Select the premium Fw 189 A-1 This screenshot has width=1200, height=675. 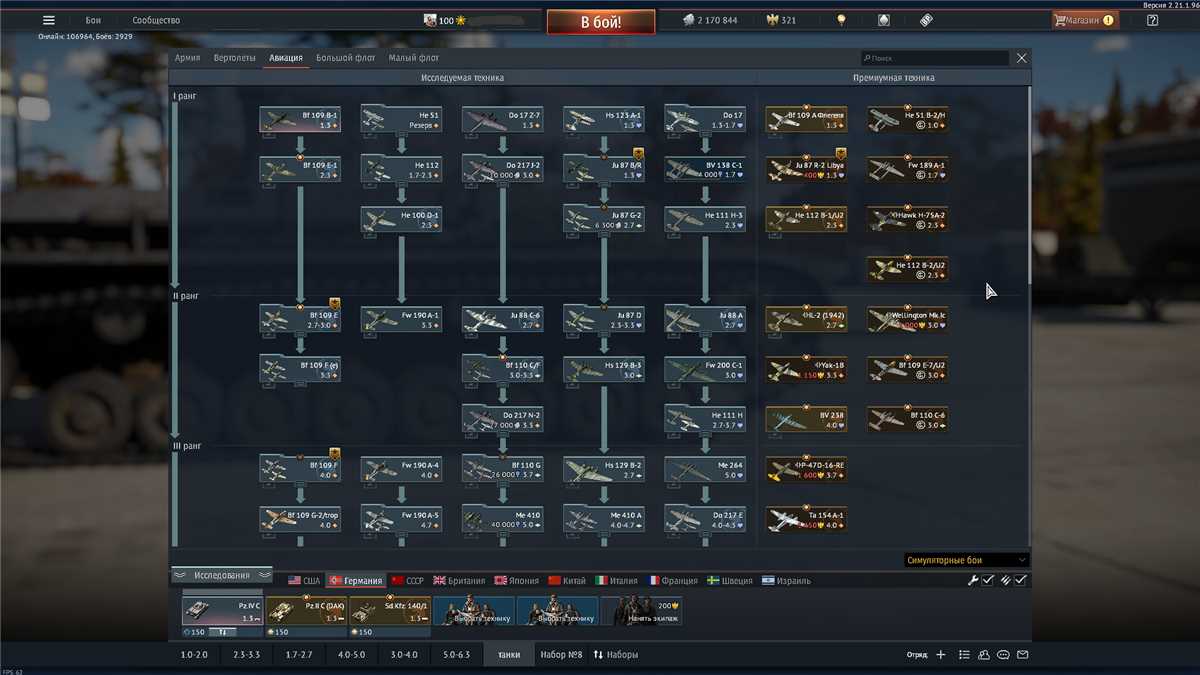(907, 170)
